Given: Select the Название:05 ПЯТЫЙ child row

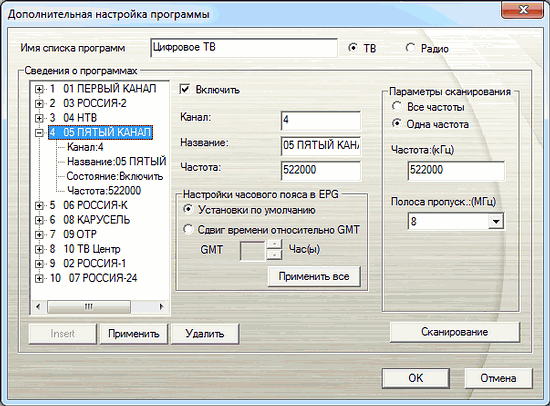Looking at the screenshot, I should [116, 162].
